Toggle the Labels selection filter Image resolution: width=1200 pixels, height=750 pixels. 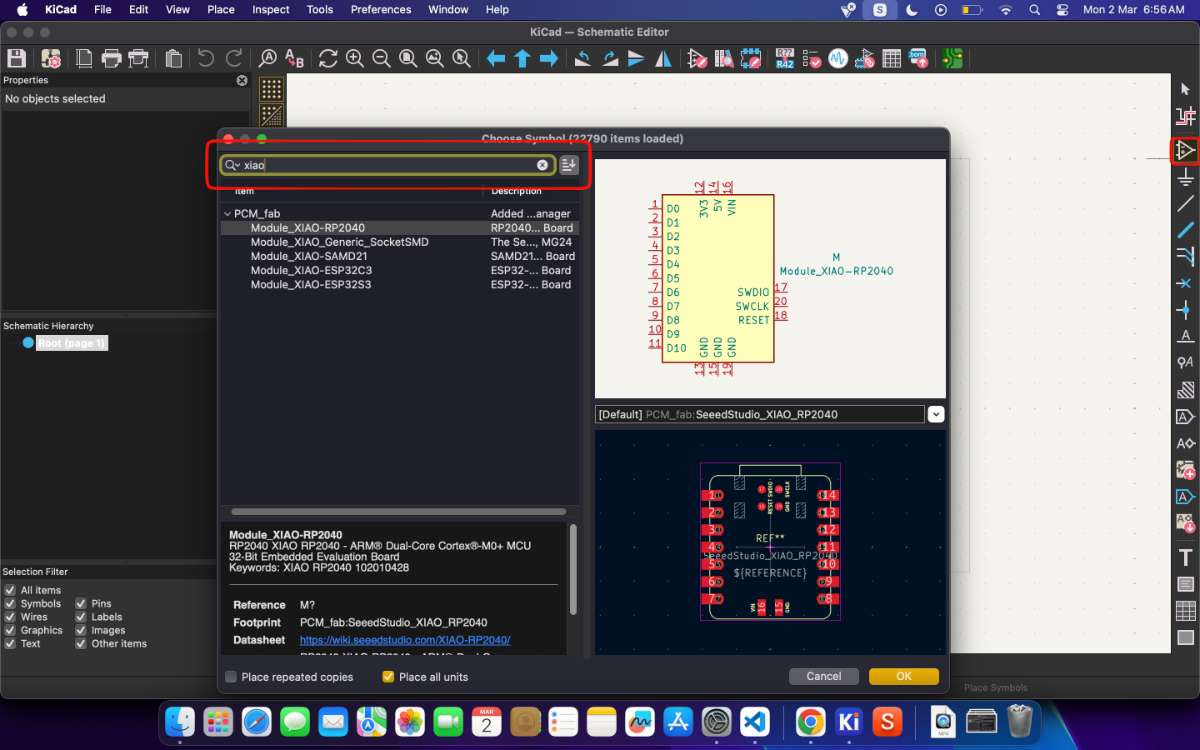coord(81,617)
